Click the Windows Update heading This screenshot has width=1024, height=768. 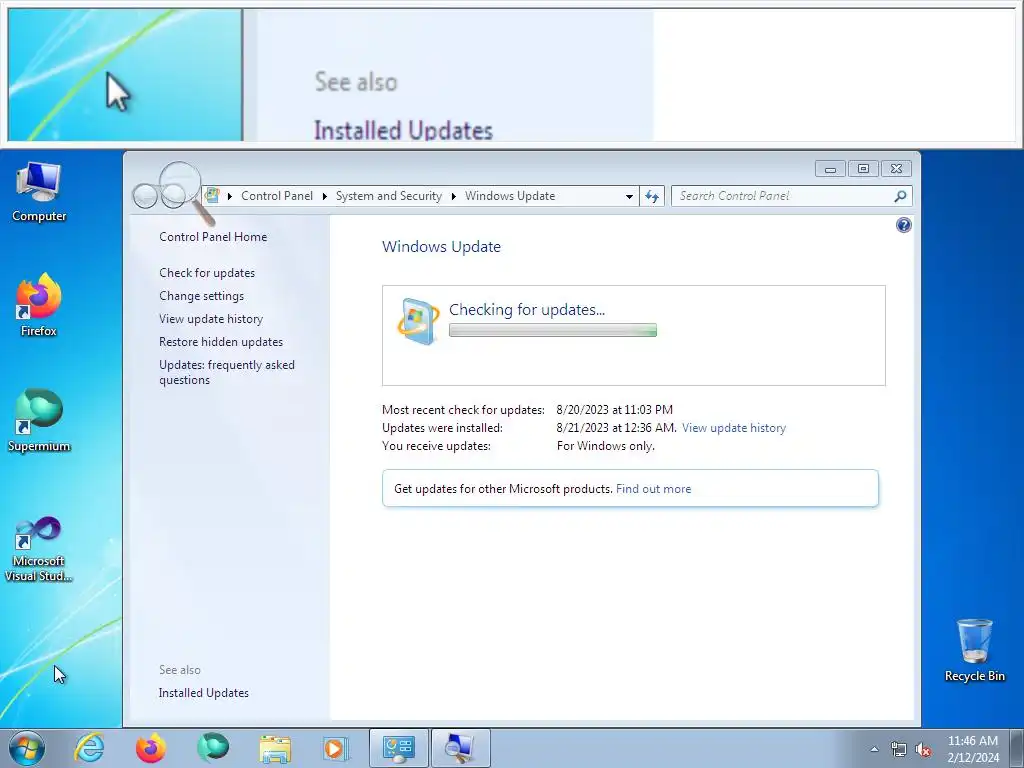[441, 247]
